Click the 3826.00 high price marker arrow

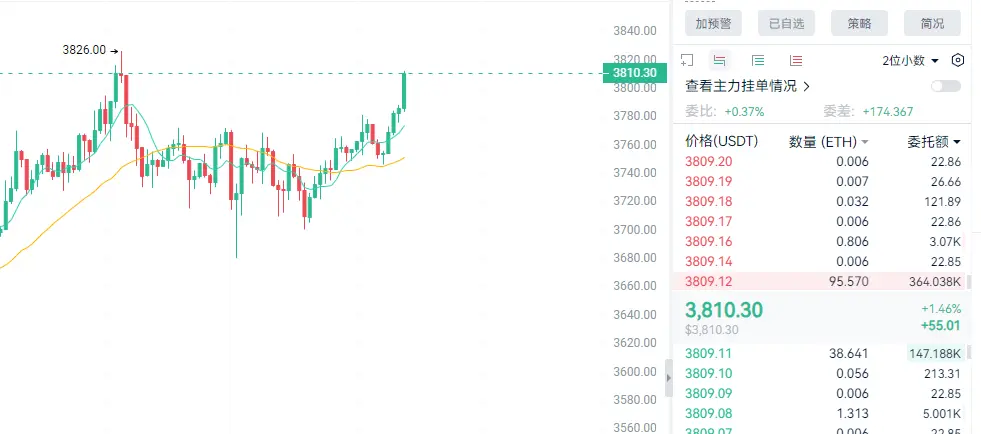[114, 49]
